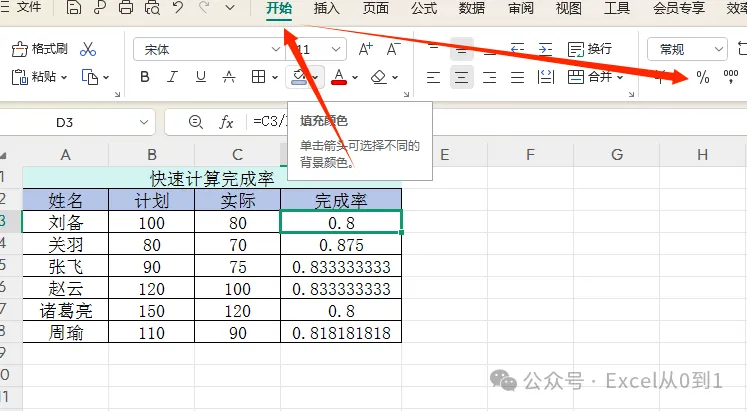Expand the Paste (粘贴) options arrow
This screenshot has width=747, height=411.
tap(64, 77)
